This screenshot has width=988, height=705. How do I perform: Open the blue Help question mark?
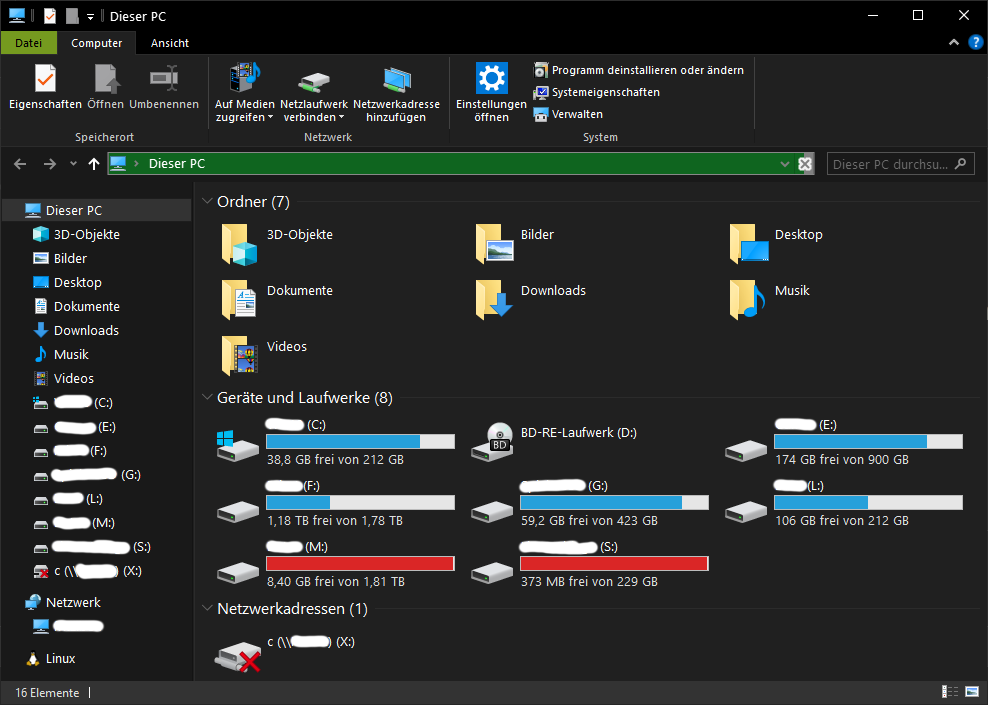coord(975,42)
